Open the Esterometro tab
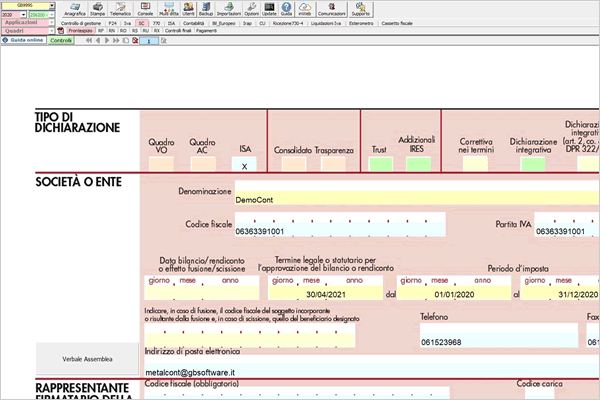The image size is (600, 400). [x=361, y=23]
